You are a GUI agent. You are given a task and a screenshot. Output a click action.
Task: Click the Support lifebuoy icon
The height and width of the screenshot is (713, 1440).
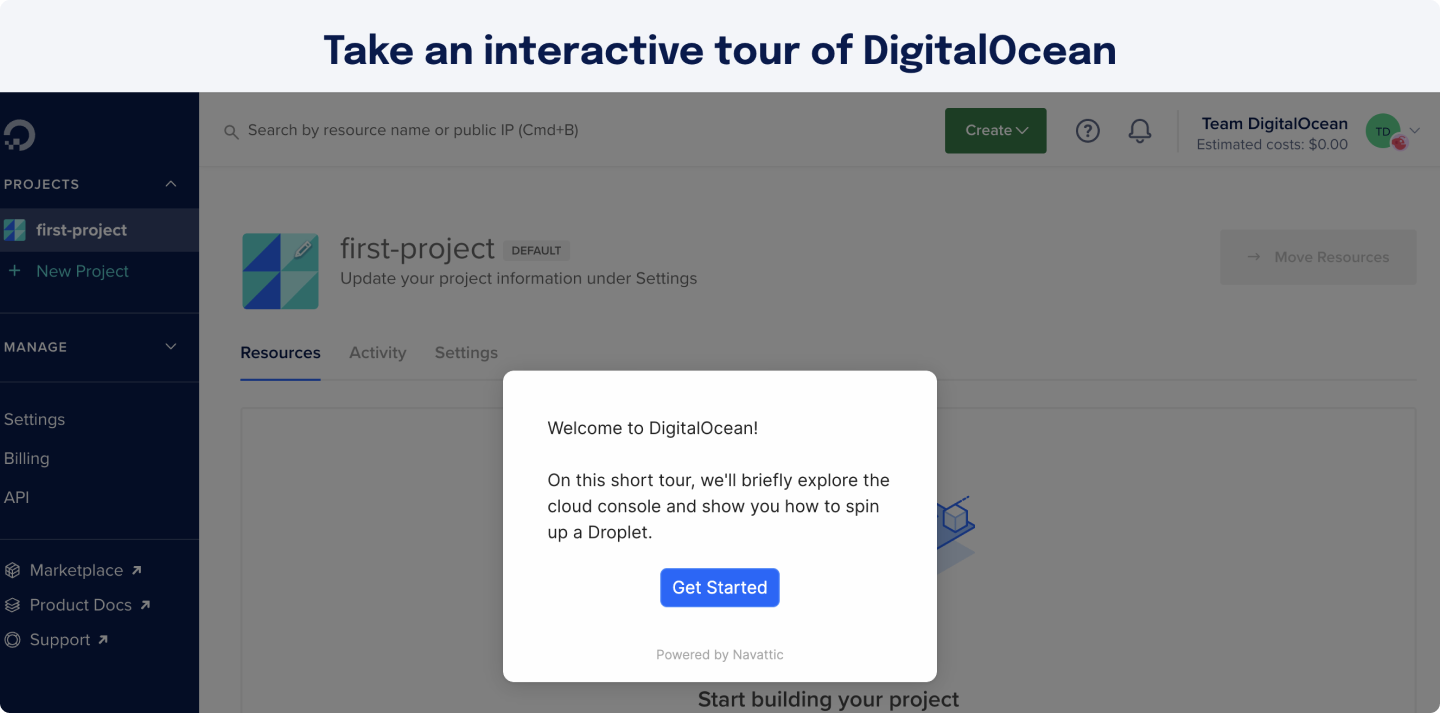(13, 640)
